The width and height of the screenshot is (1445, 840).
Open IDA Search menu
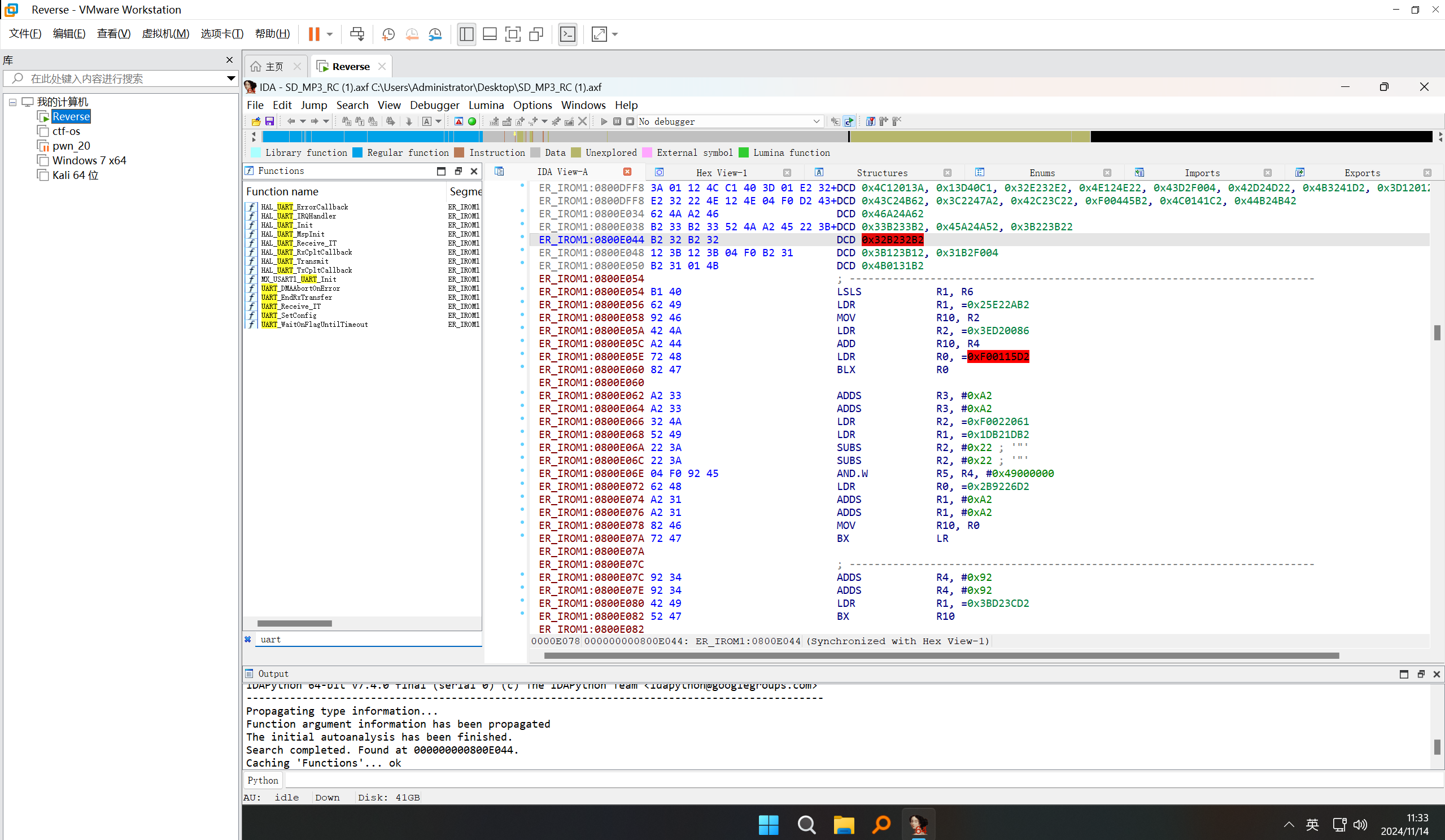point(352,105)
